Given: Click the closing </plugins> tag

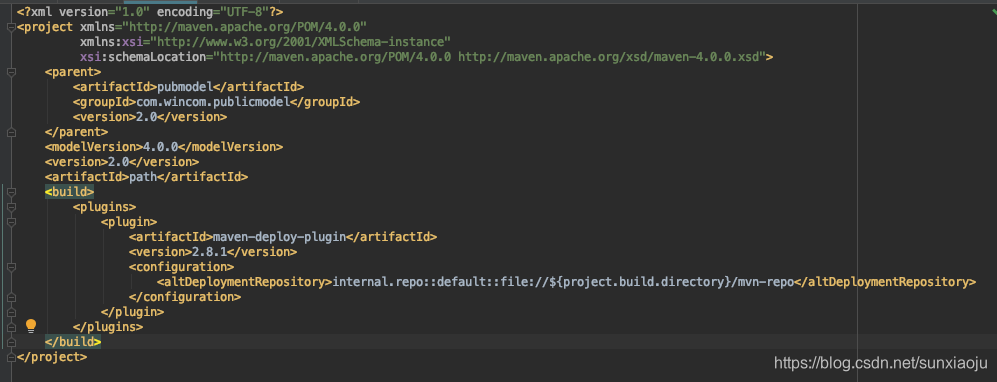Looking at the screenshot, I should (107, 327).
